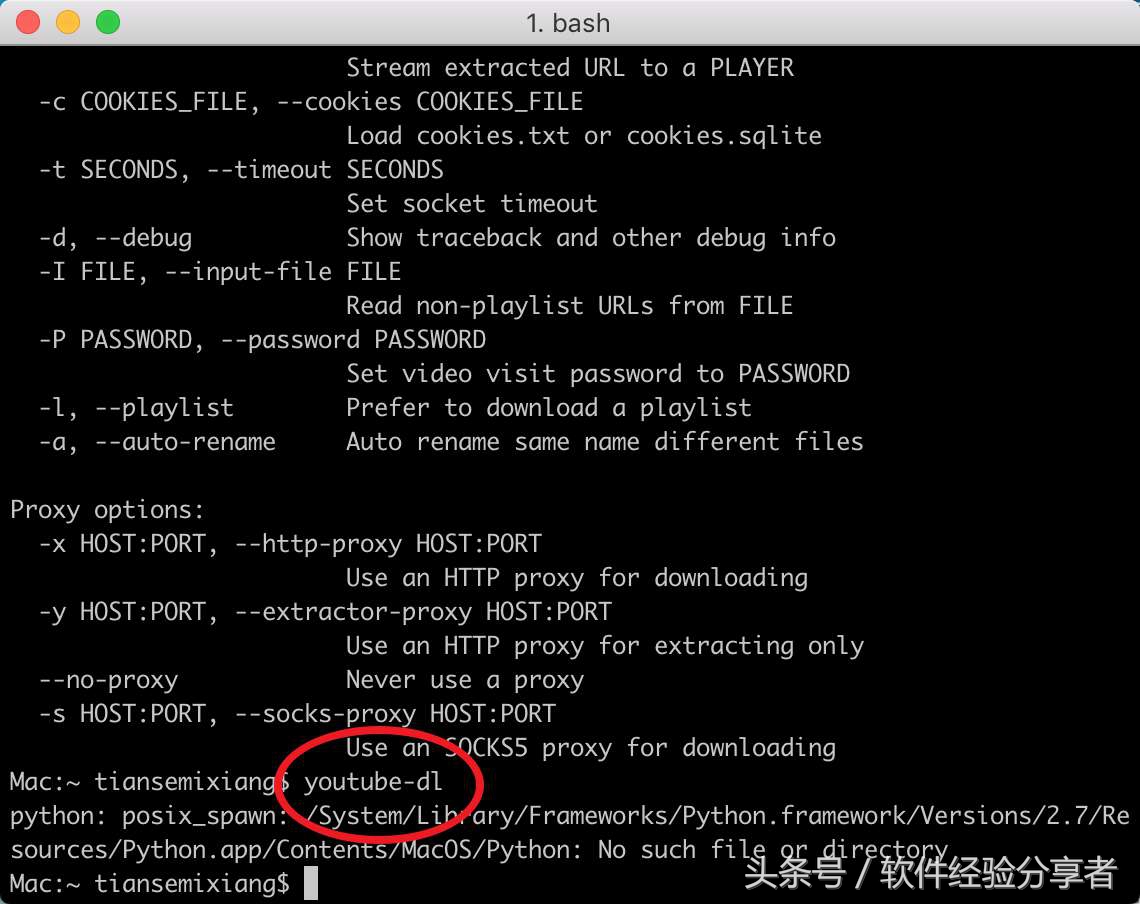Image resolution: width=1140 pixels, height=904 pixels.
Task: Click 'Set video visit password to PASSWORD'
Action: coord(598,374)
